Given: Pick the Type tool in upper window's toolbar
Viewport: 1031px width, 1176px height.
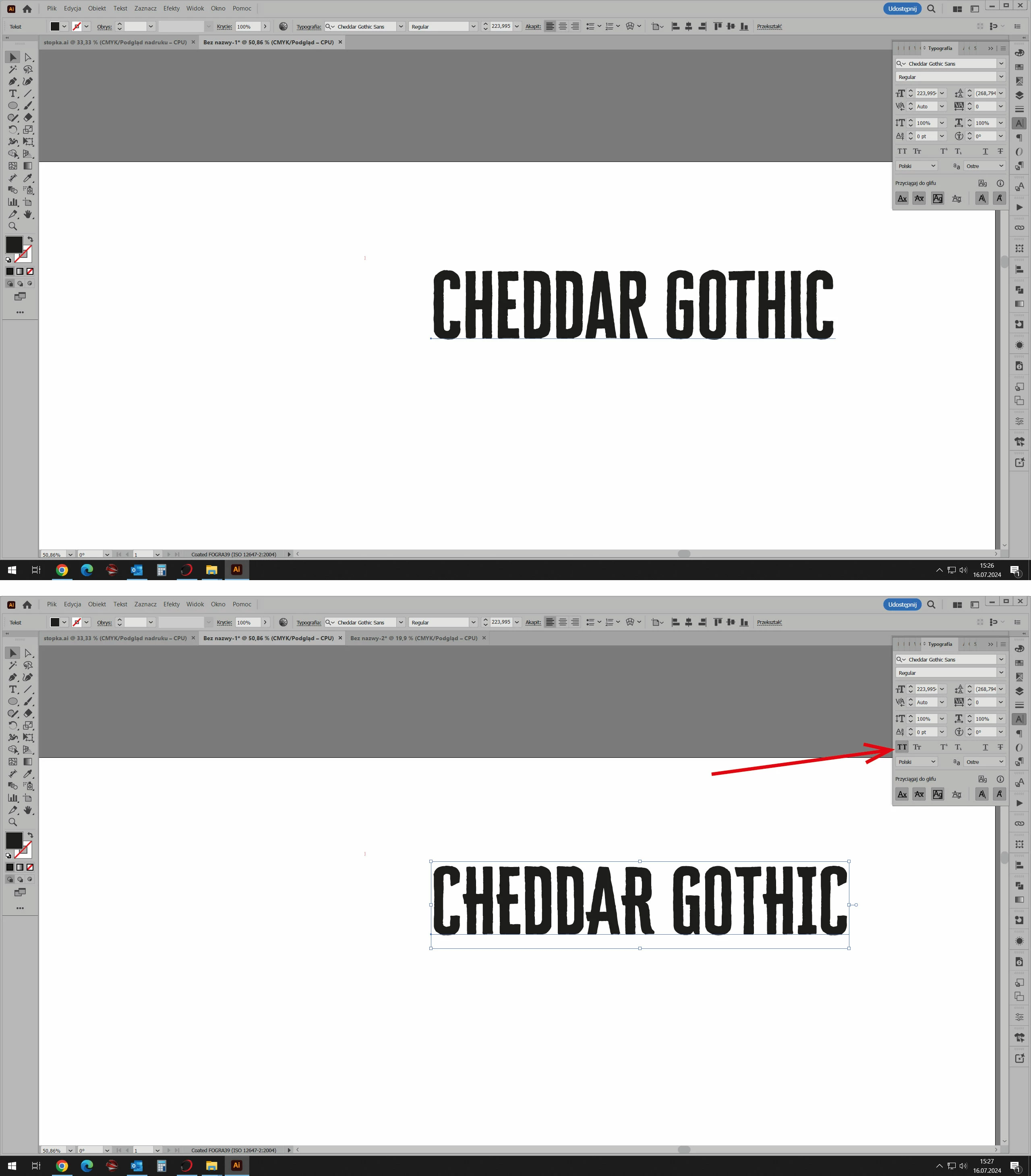Looking at the screenshot, I should coord(12,93).
